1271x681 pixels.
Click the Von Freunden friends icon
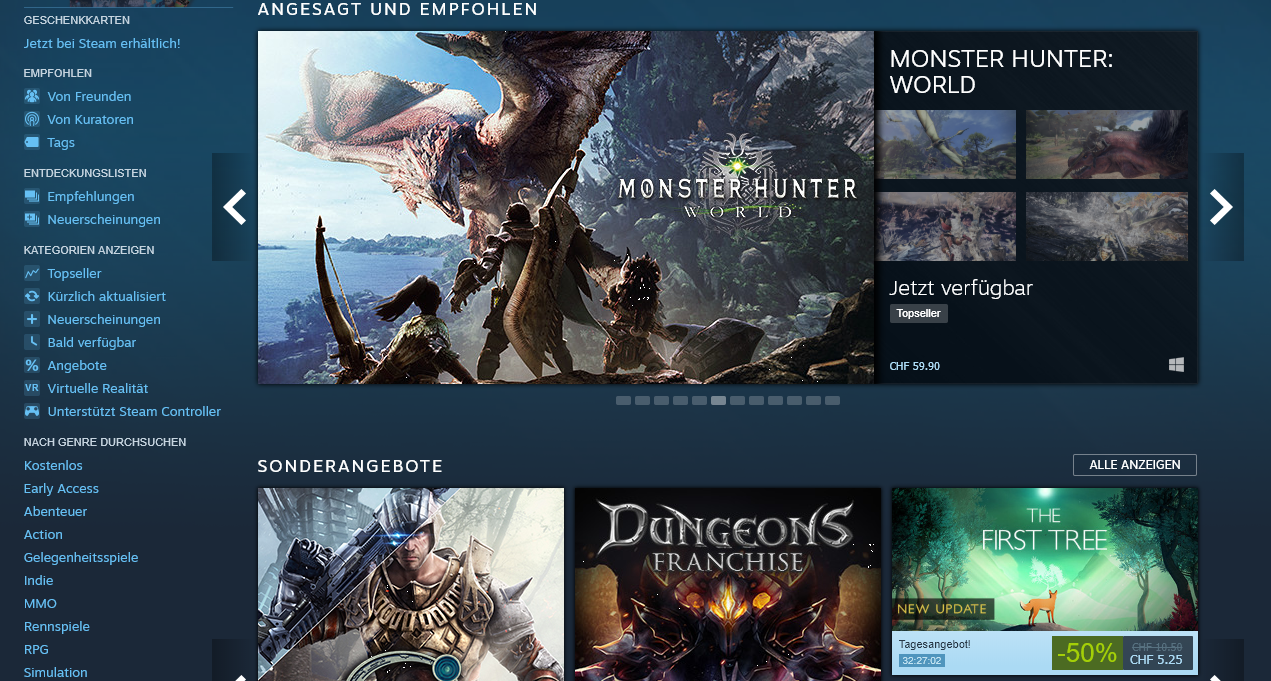32,97
